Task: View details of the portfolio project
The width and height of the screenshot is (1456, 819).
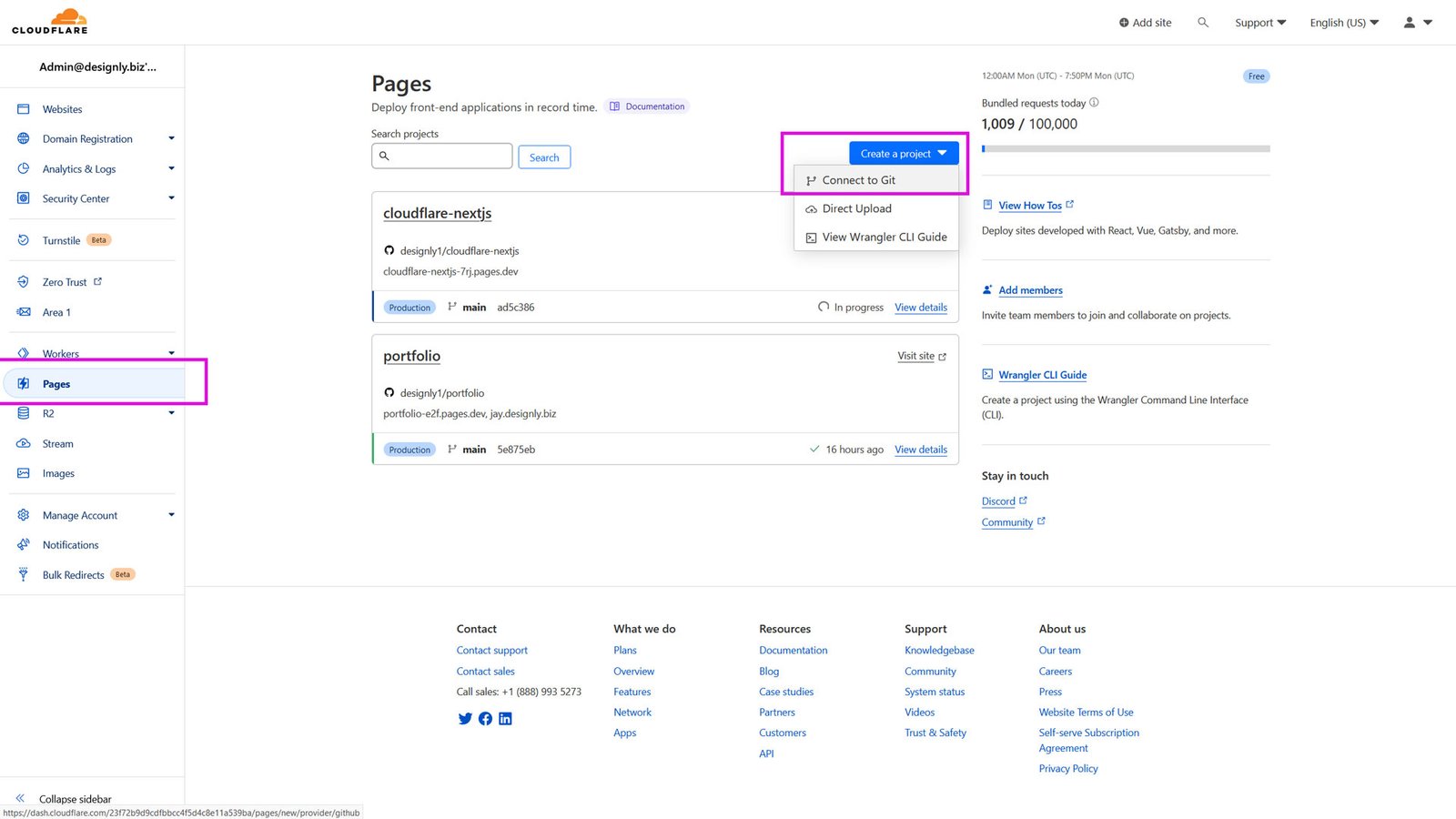Action: click(x=920, y=449)
